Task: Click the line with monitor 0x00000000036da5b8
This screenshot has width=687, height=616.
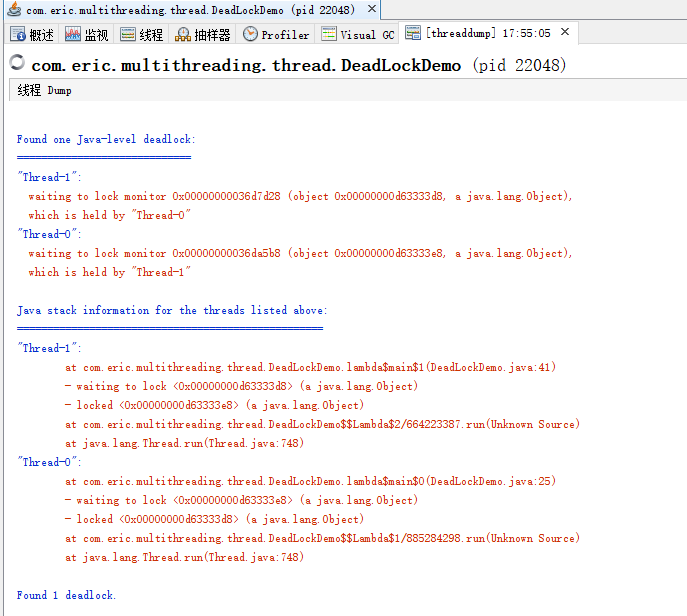Action: [300, 253]
